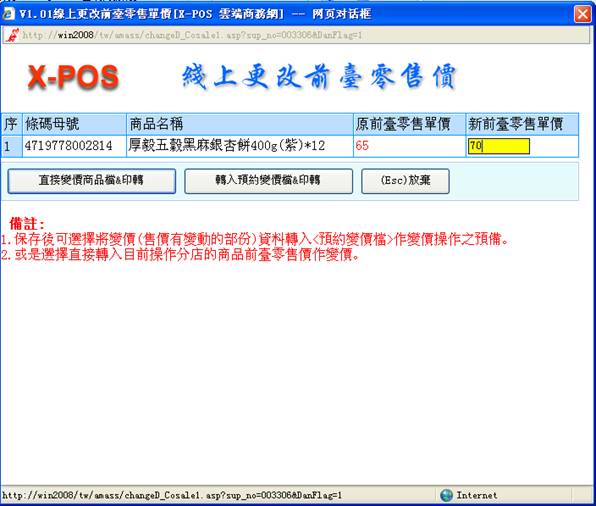
Task: Click the Internet zone globe icon
Action: [446, 495]
